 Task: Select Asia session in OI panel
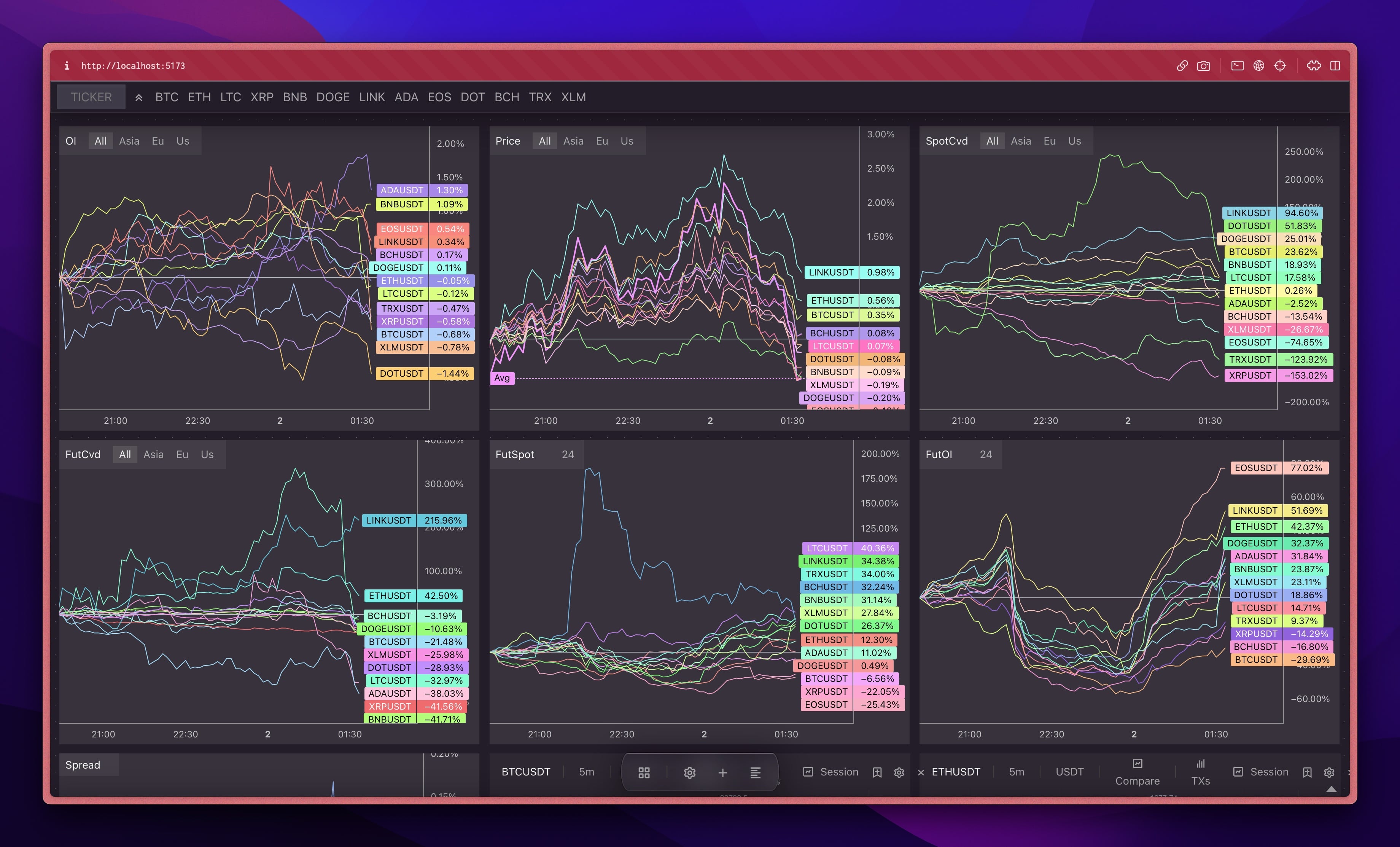pyautogui.click(x=129, y=141)
